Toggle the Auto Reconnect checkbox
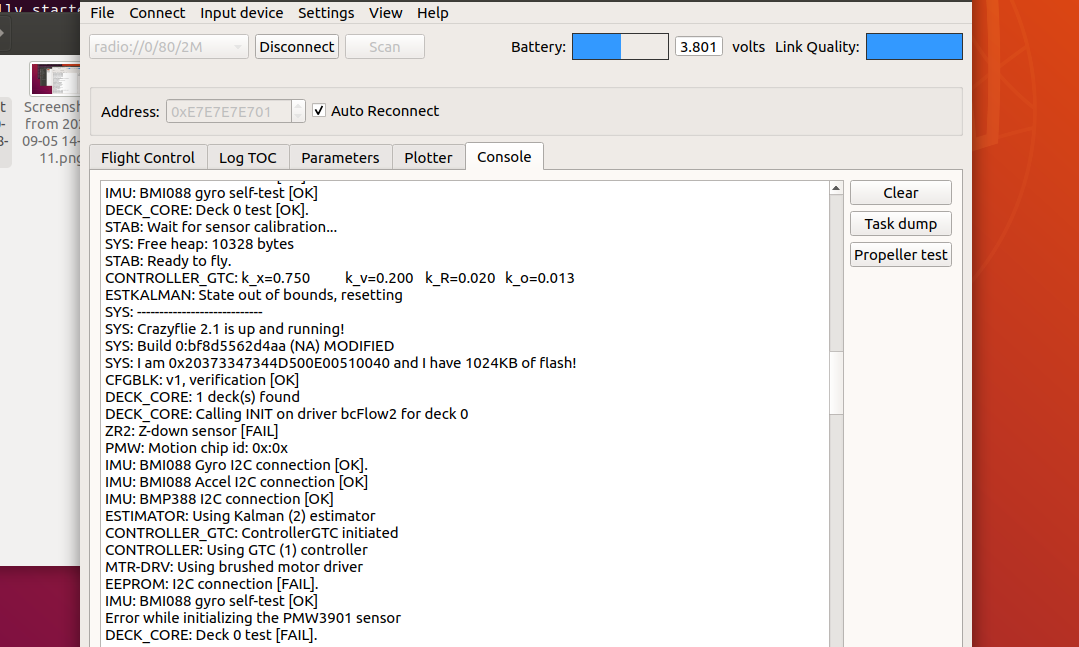 pyautogui.click(x=319, y=111)
